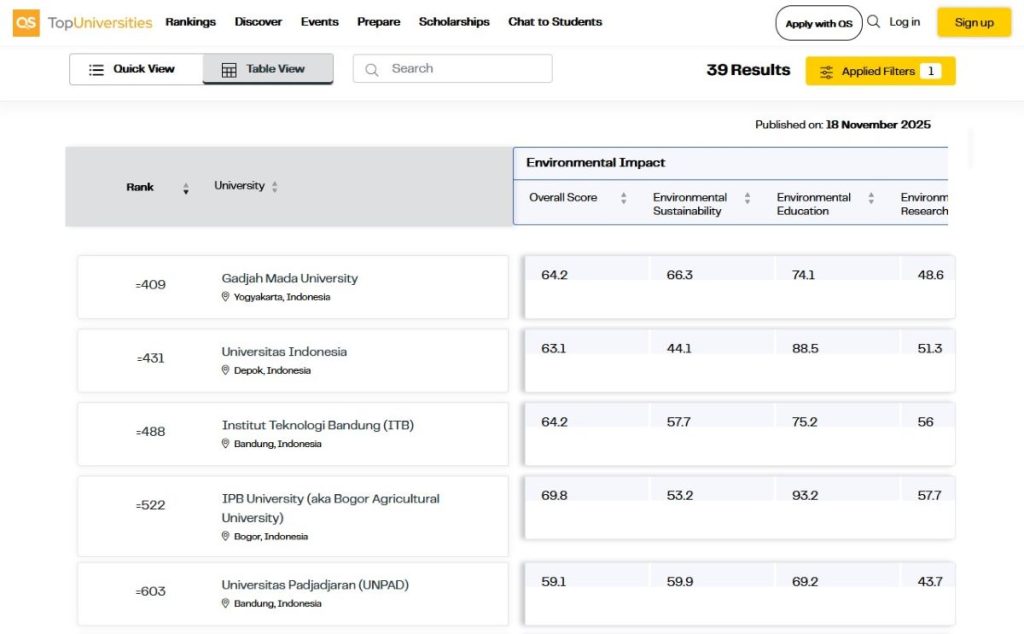This screenshot has width=1024, height=634.
Task: Click Universitas Indonesia sustainability score 44.1
Action: pyautogui.click(x=679, y=349)
